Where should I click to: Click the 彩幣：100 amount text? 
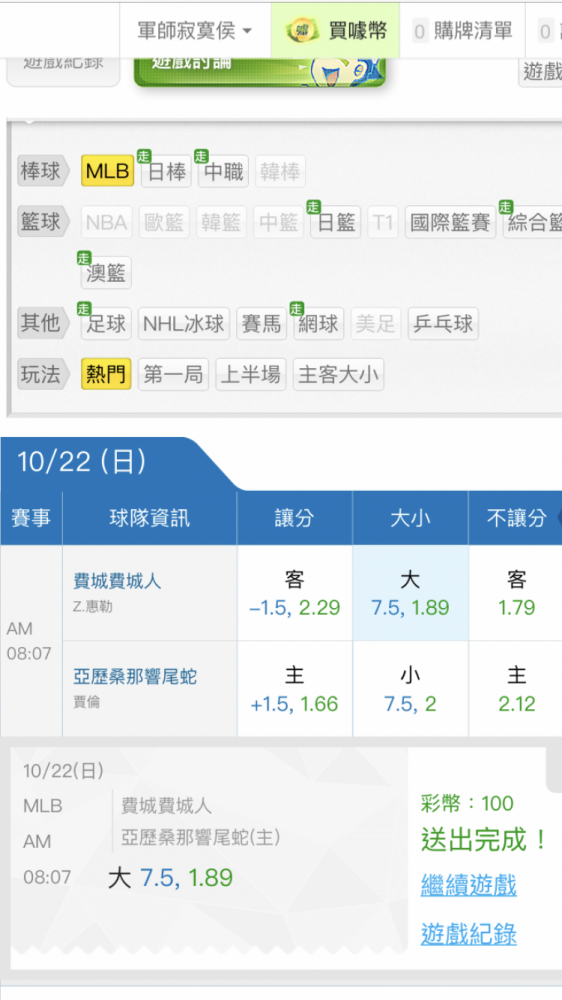[x=468, y=804]
